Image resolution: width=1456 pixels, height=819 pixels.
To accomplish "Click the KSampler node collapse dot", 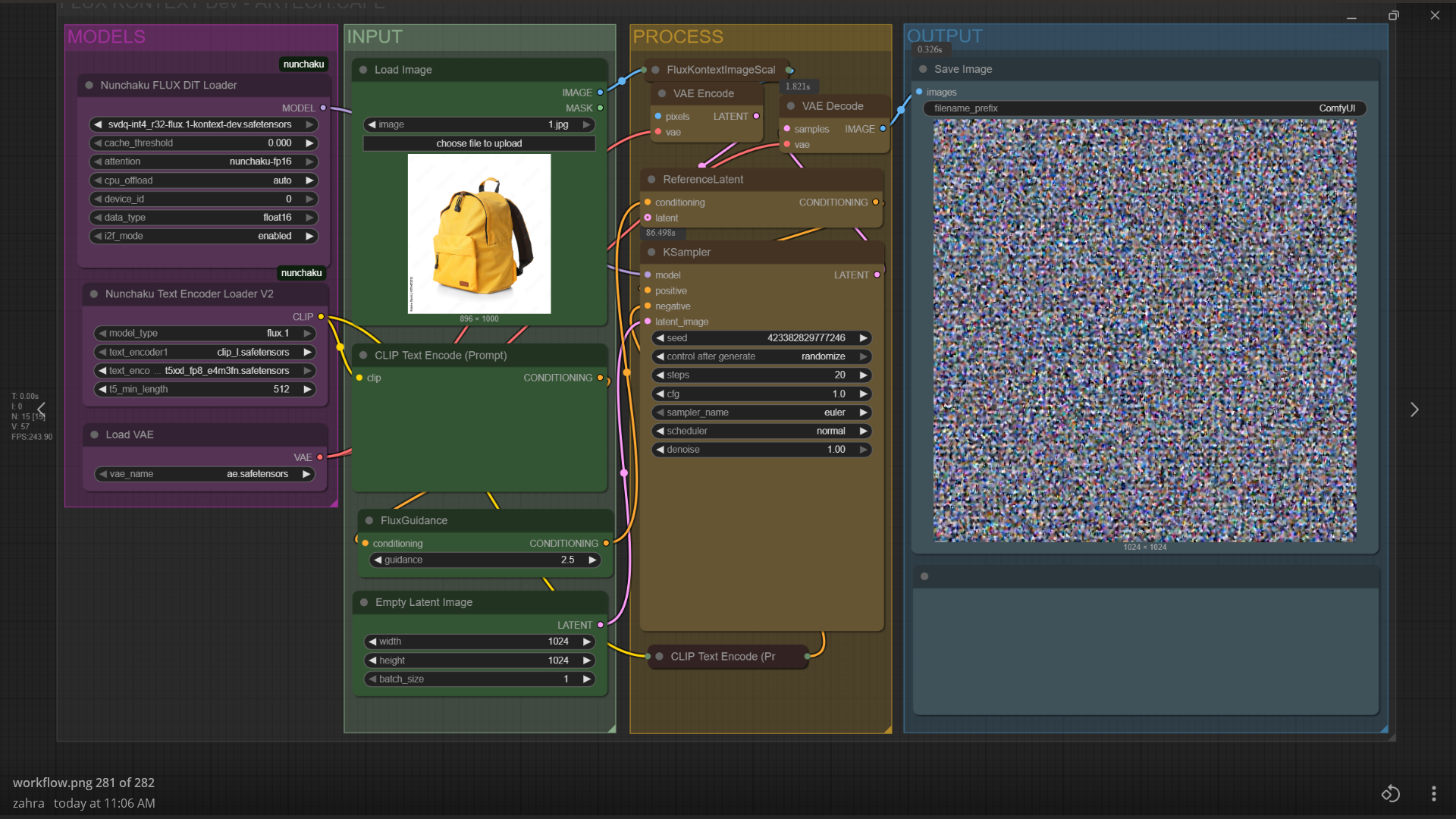I will [x=651, y=252].
